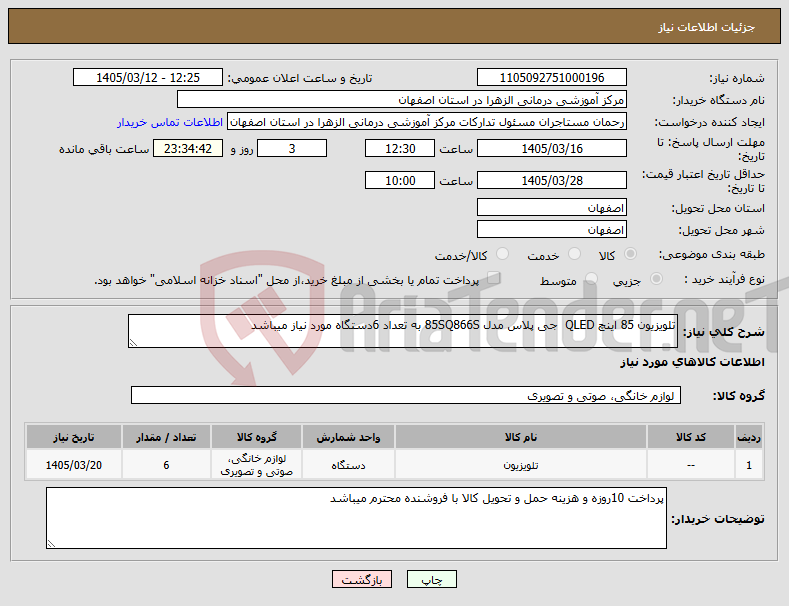The image size is (789, 606).
Task: Click the شرح کلی نیاز label
Action: click(x=724, y=332)
